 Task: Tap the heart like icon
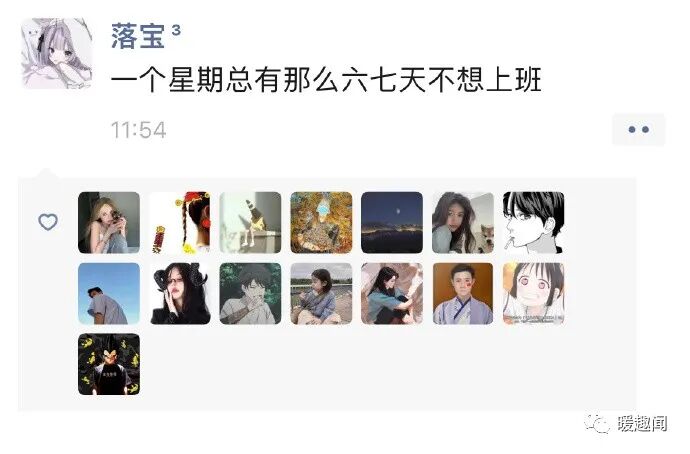pyautogui.click(x=48, y=222)
